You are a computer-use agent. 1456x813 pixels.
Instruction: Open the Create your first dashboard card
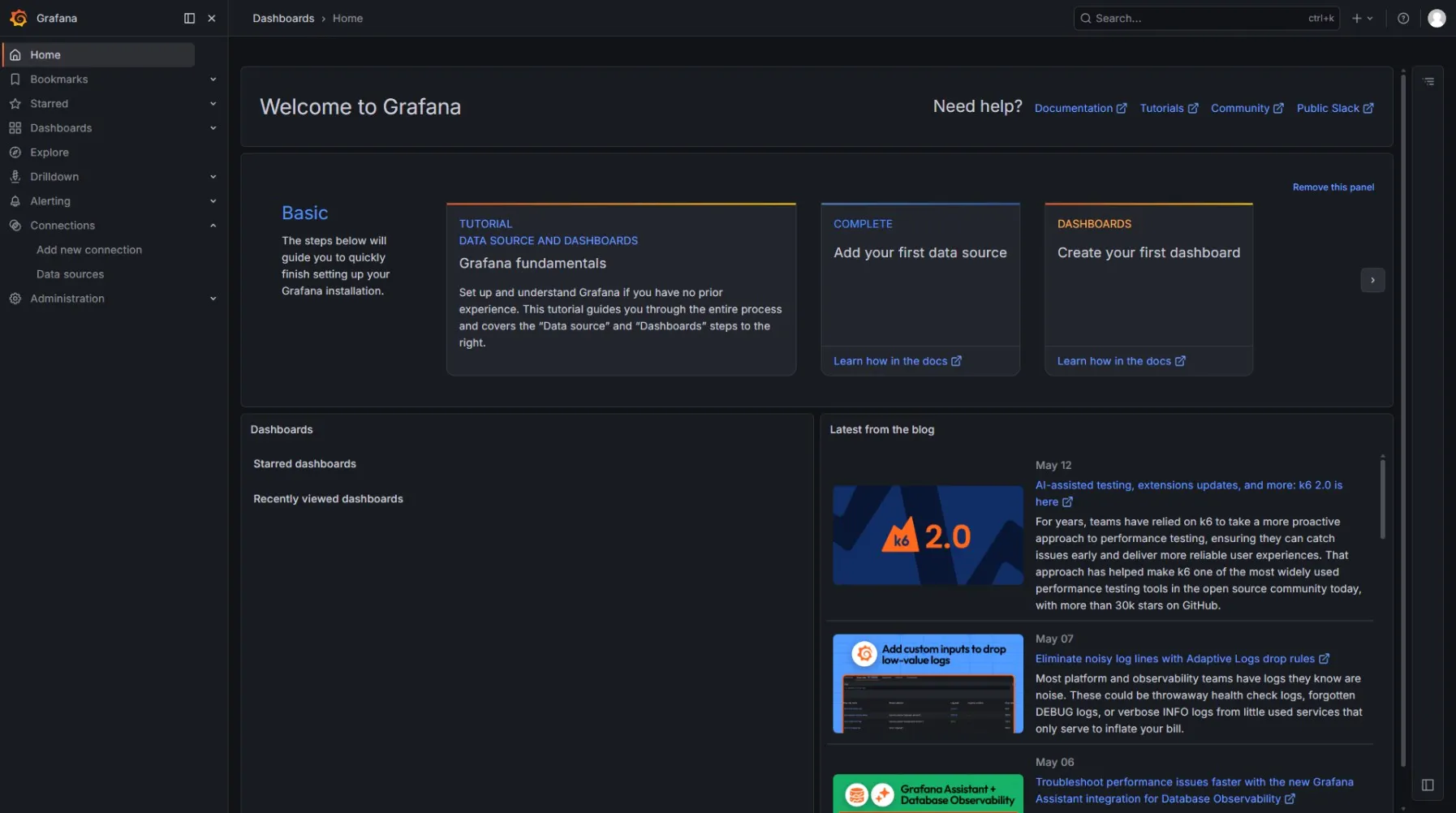(1148, 274)
